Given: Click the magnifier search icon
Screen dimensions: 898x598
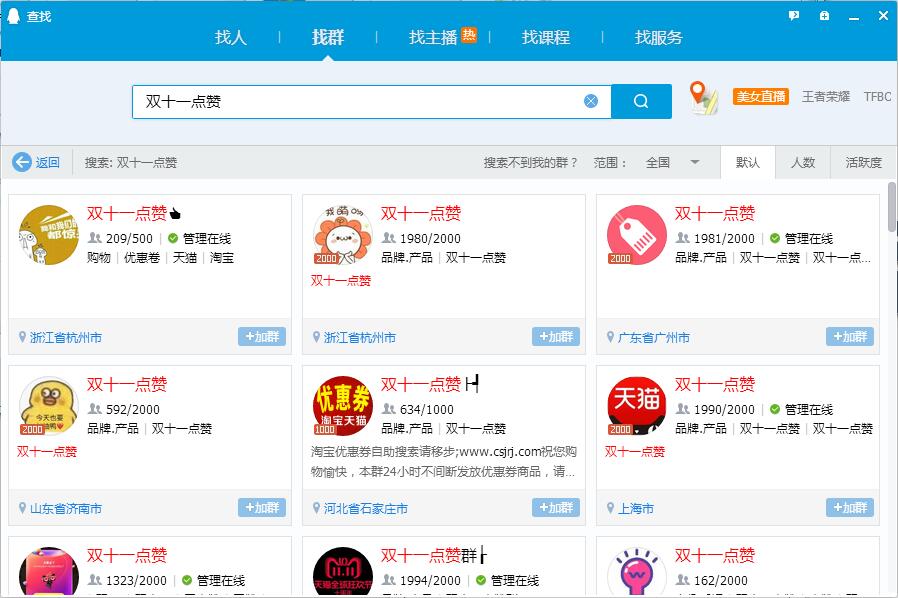Looking at the screenshot, I should coord(641,100).
